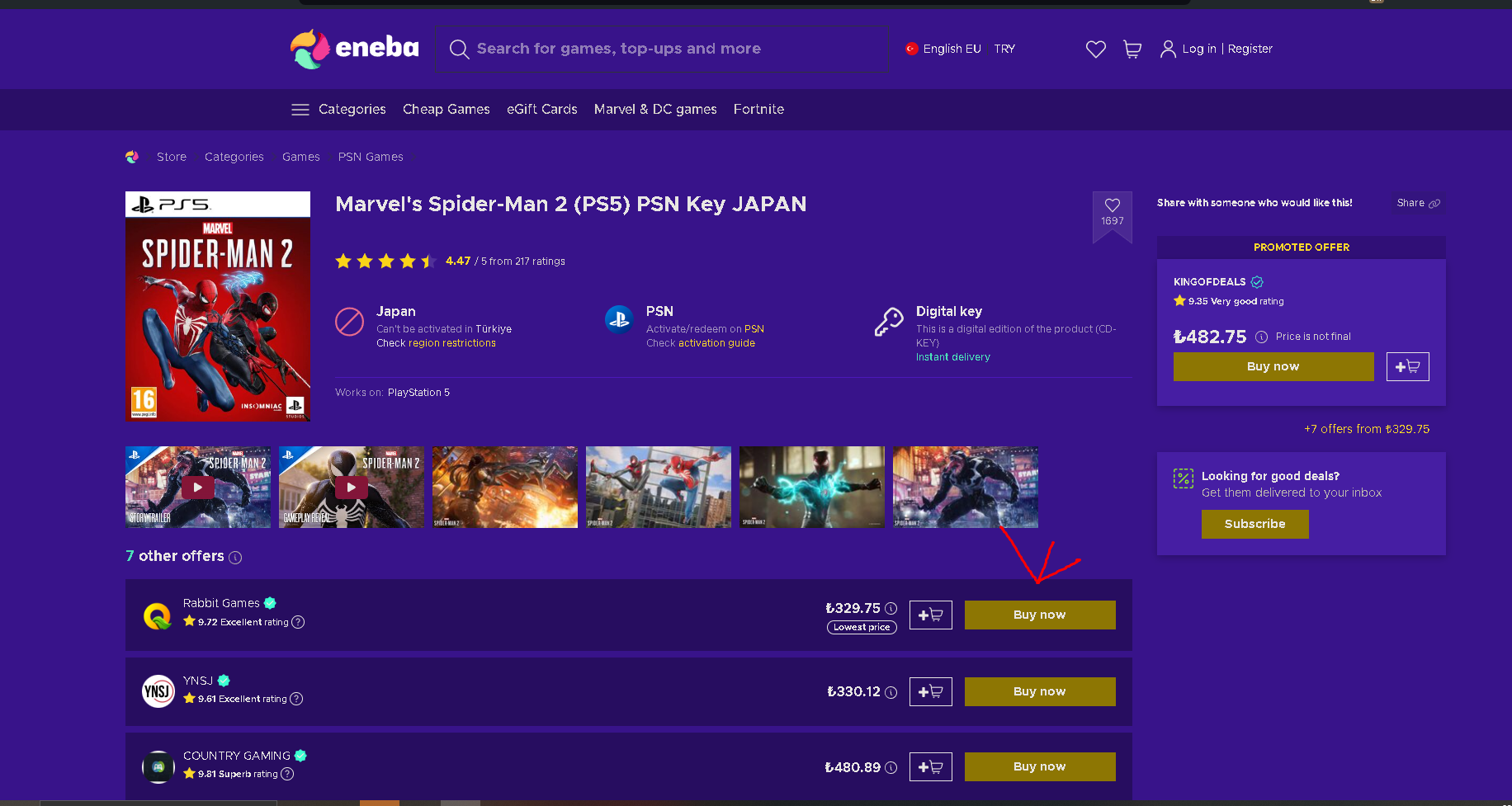Add YNSJ offer to cart
This screenshot has height=806, width=1512.
pos(931,692)
